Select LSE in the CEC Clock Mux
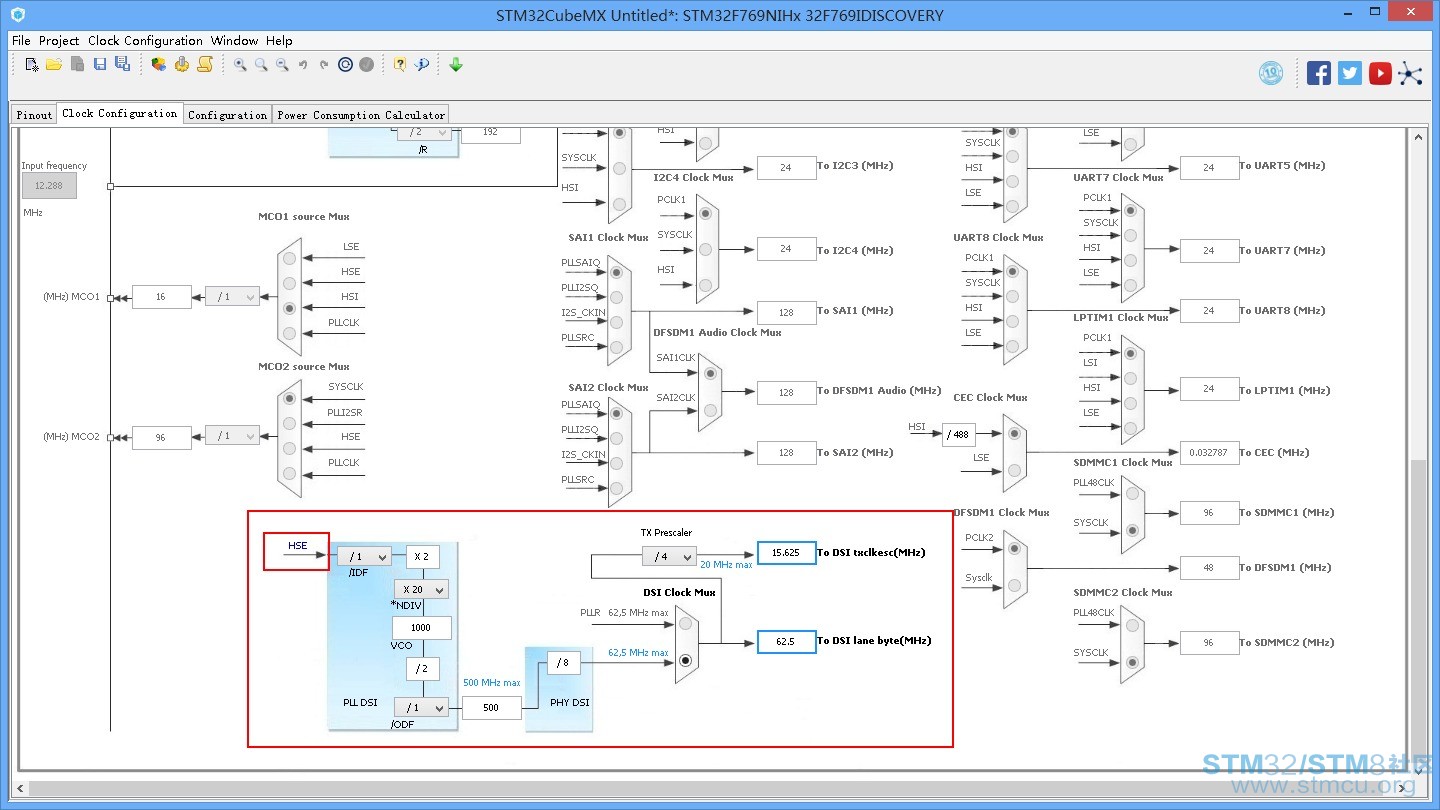This screenshot has width=1440, height=810. click(1015, 471)
